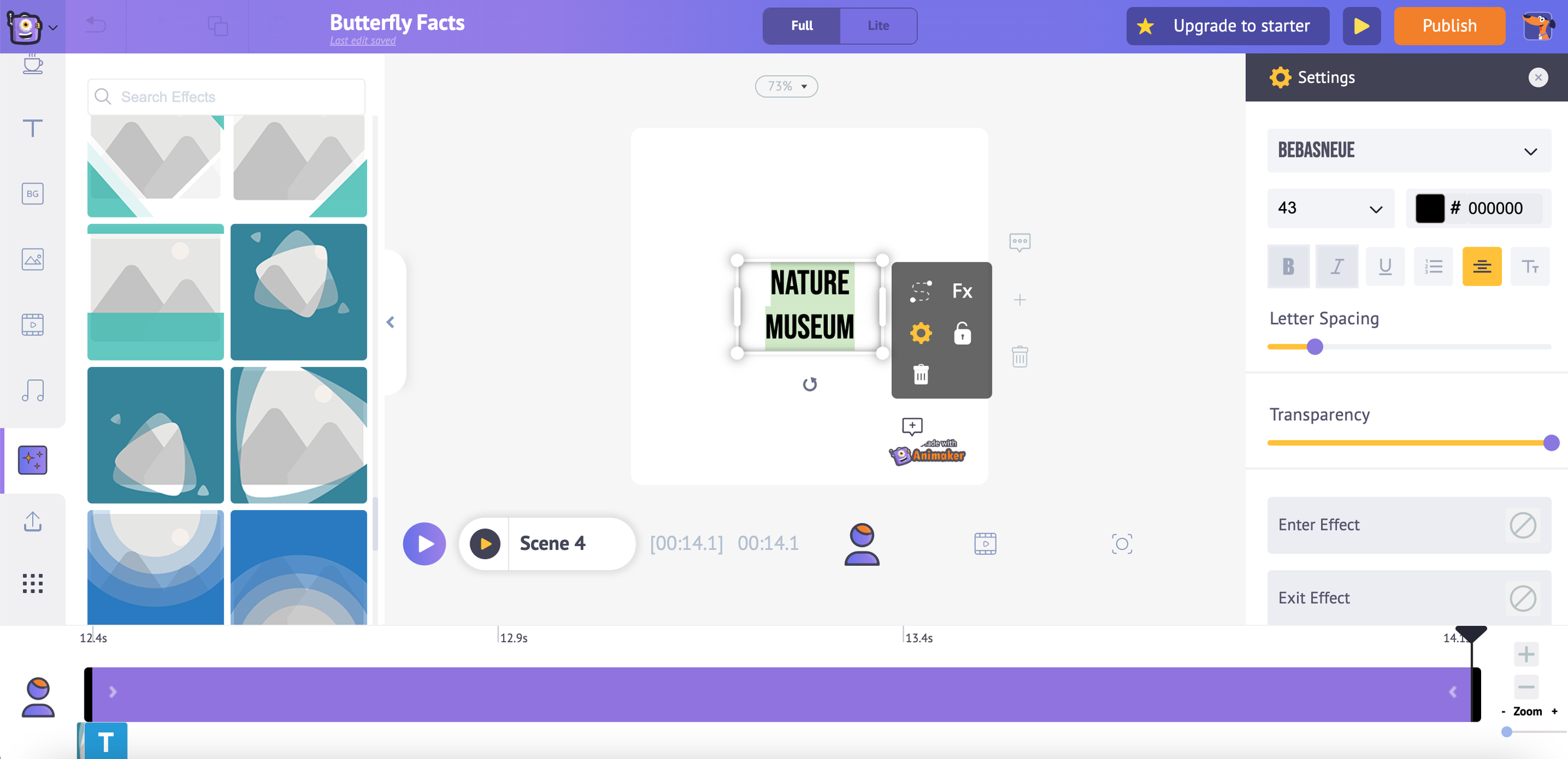Viewport: 1568px width, 759px height.
Task: Open the Animaker logo menu
Action: coord(31,27)
